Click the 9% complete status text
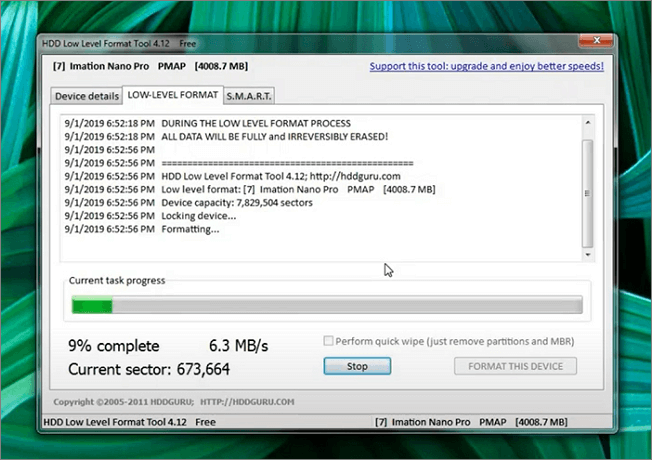This screenshot has width=652, height=460. [x=113, y=346]
